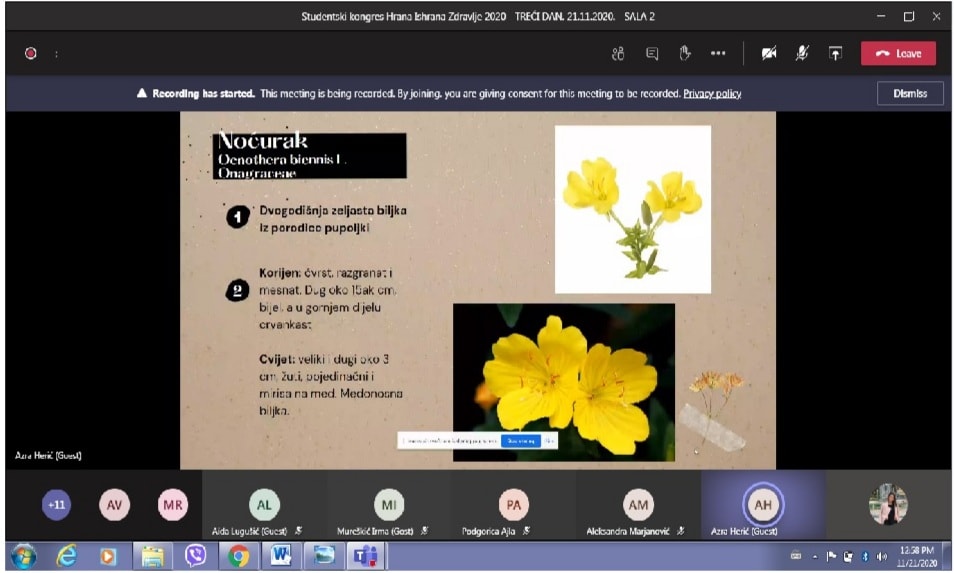The width and height of the screenshot is (954, 573).
Task: Open the participants panel icon
Action: [618, 54]
